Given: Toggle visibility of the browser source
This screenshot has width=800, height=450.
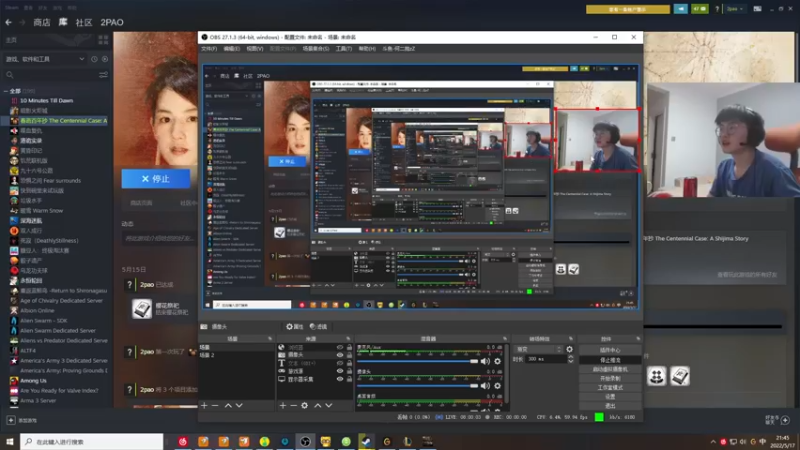Looking at the screenshot, I should click(x=340, y=347).
